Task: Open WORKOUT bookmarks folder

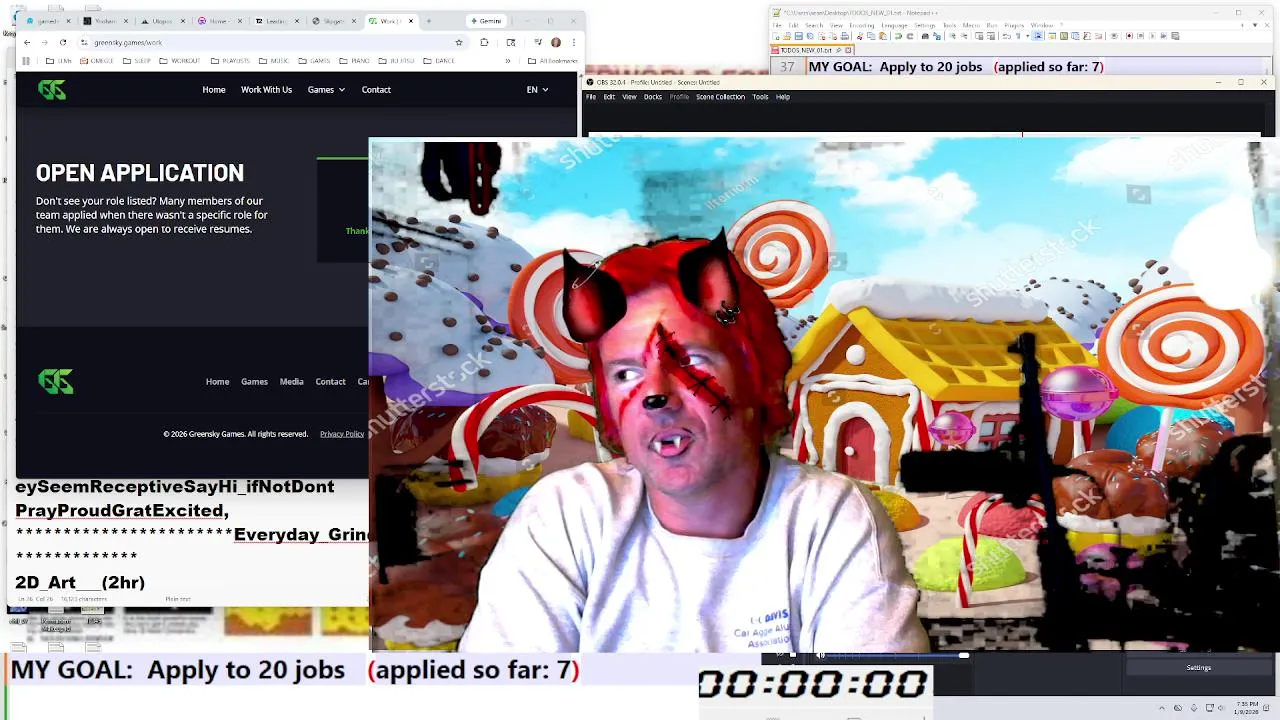Action: click(x=179, y=61)
